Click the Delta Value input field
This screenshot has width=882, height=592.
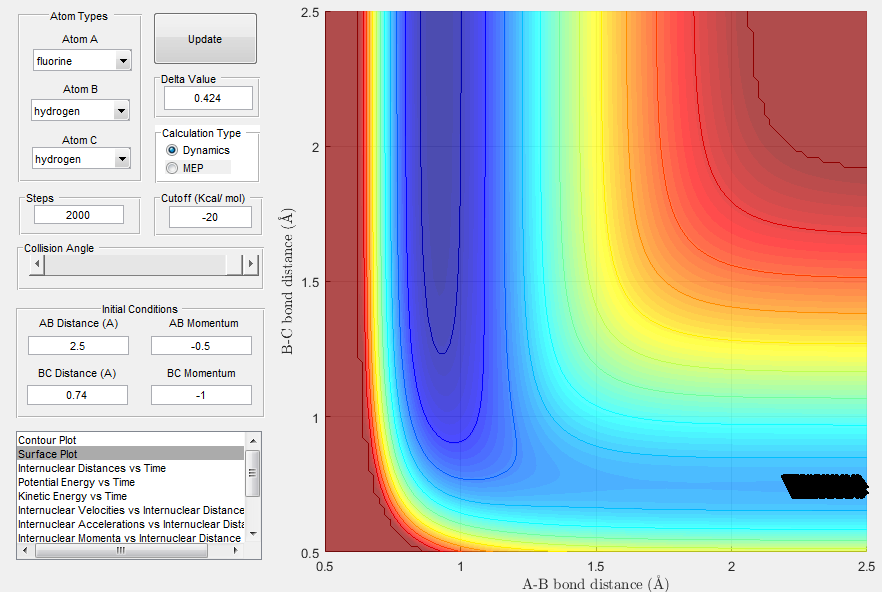208,98
